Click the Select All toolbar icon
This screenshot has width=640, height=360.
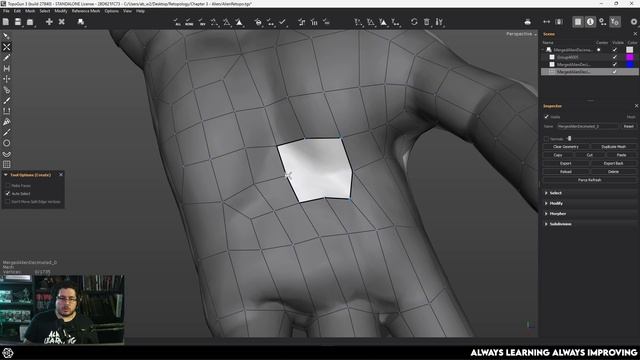[176, 22]
